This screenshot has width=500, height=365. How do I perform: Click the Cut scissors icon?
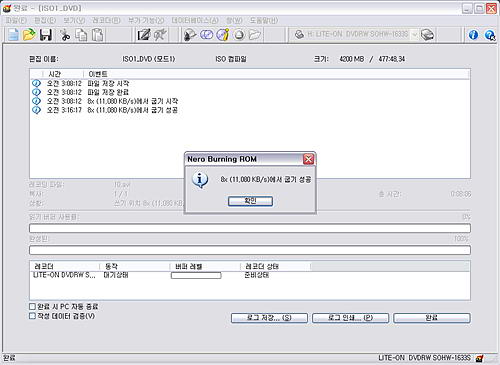[65, 35]
